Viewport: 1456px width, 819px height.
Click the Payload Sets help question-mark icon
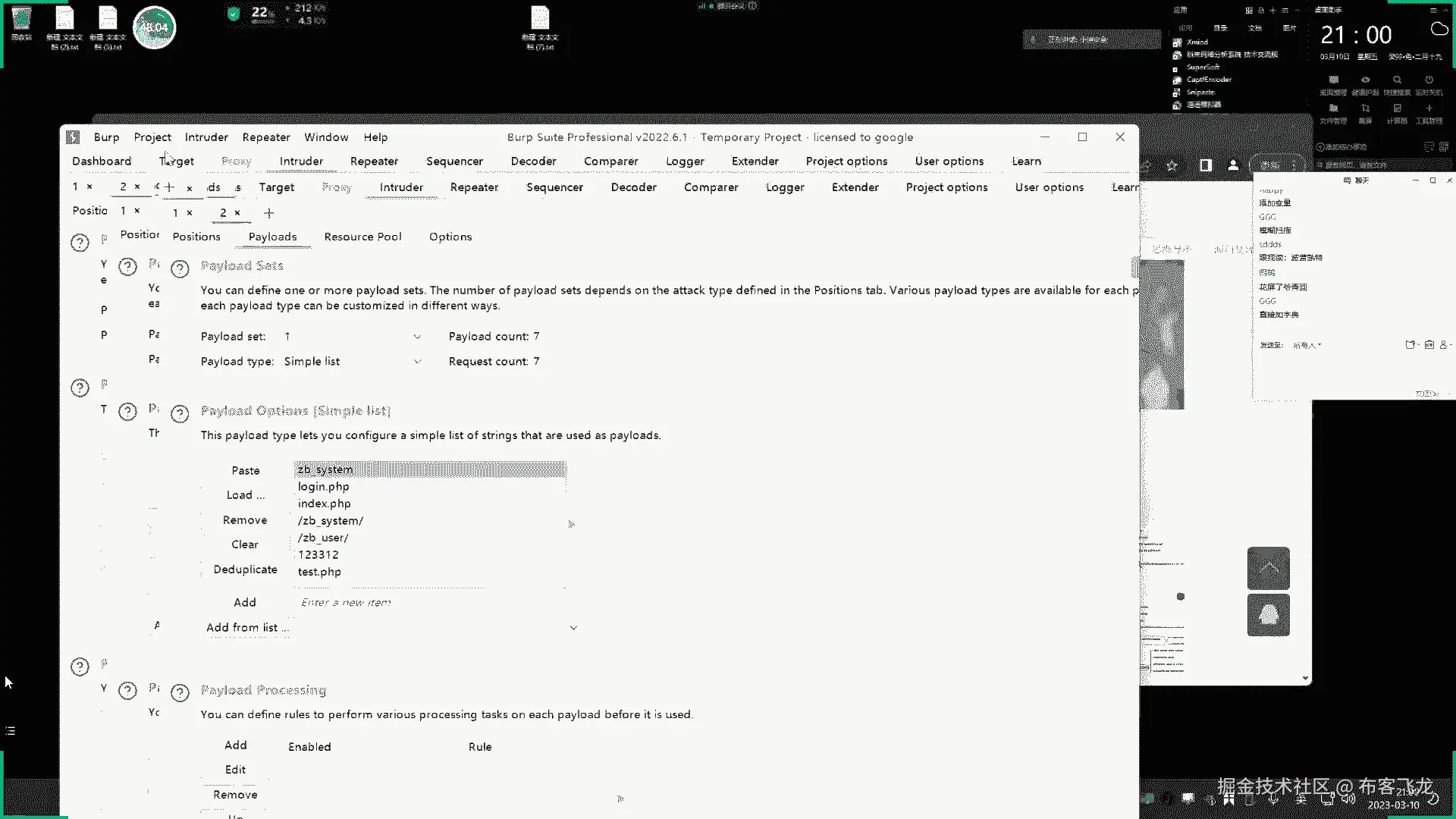180,268
